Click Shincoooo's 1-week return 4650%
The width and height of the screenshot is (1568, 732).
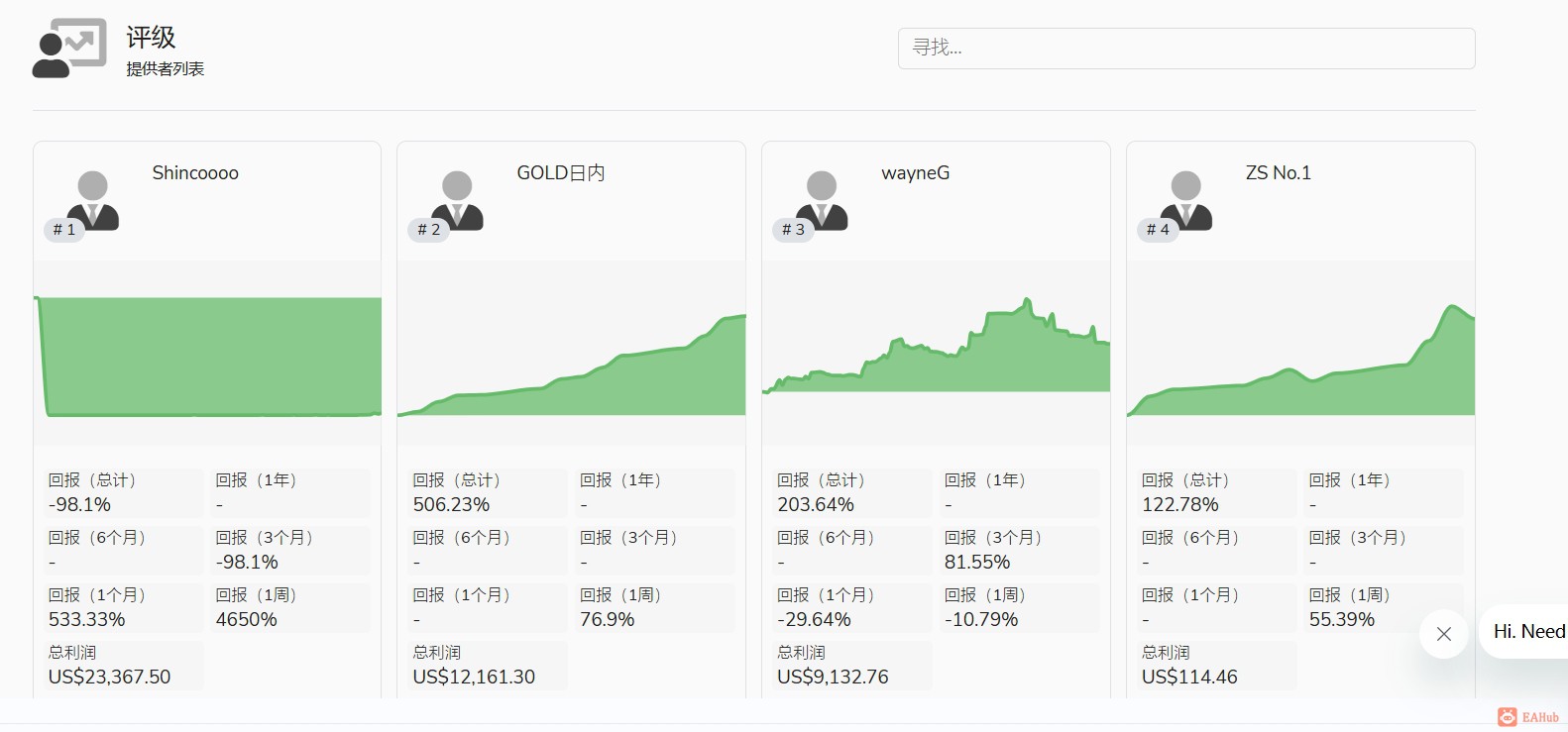(x=247, y=620)
